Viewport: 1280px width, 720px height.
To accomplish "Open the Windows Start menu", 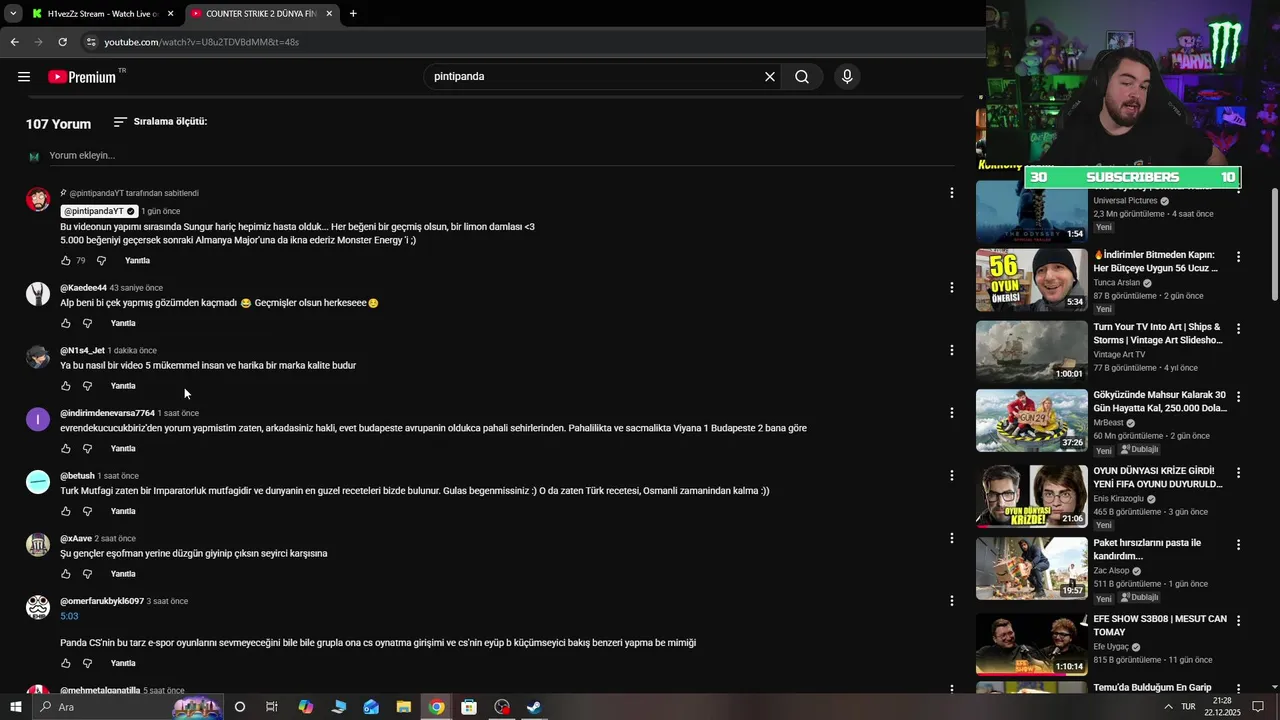I will tap(15, 707).
